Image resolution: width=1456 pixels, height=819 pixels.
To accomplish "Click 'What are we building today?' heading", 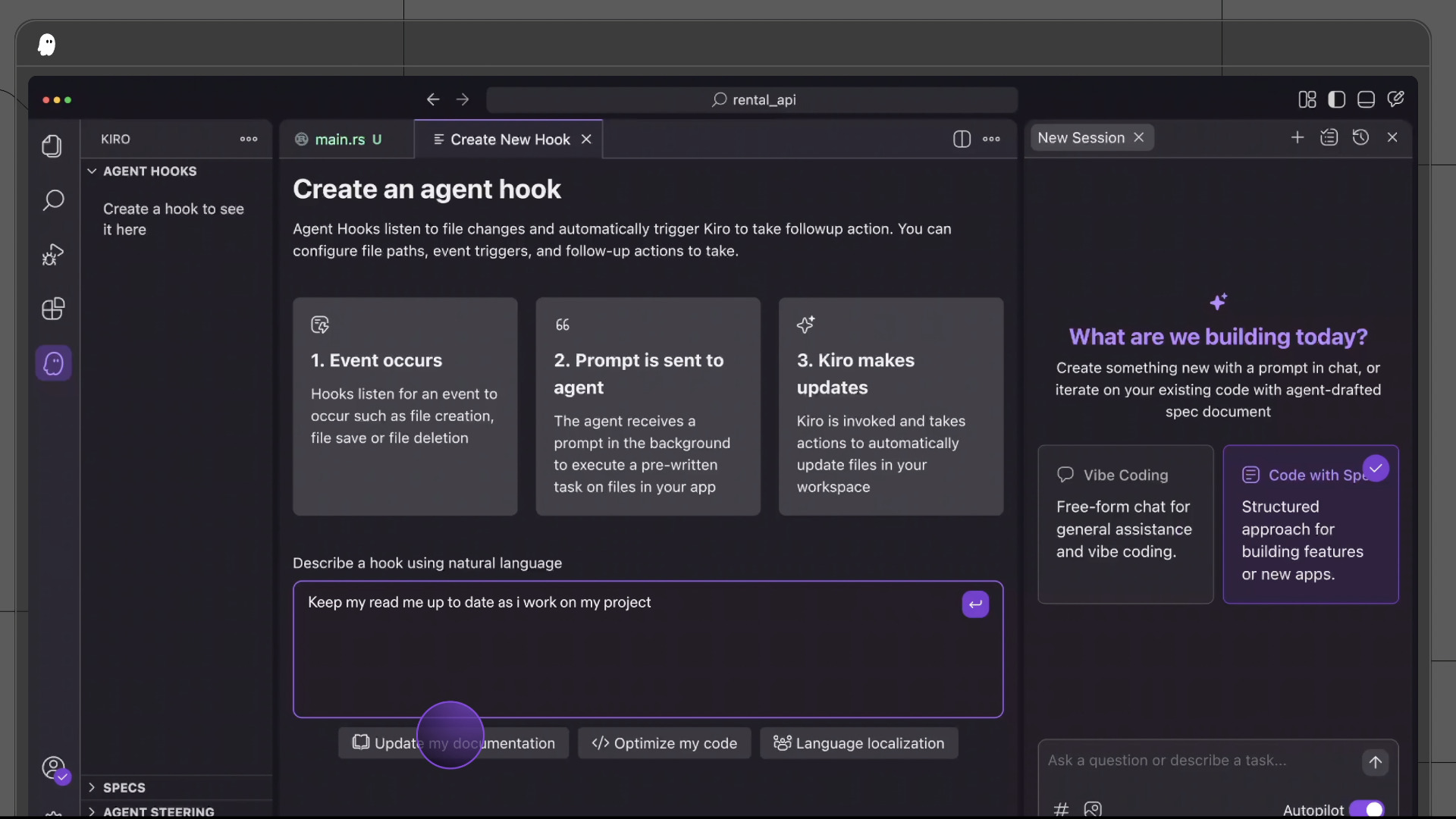I will point(1218,337).
